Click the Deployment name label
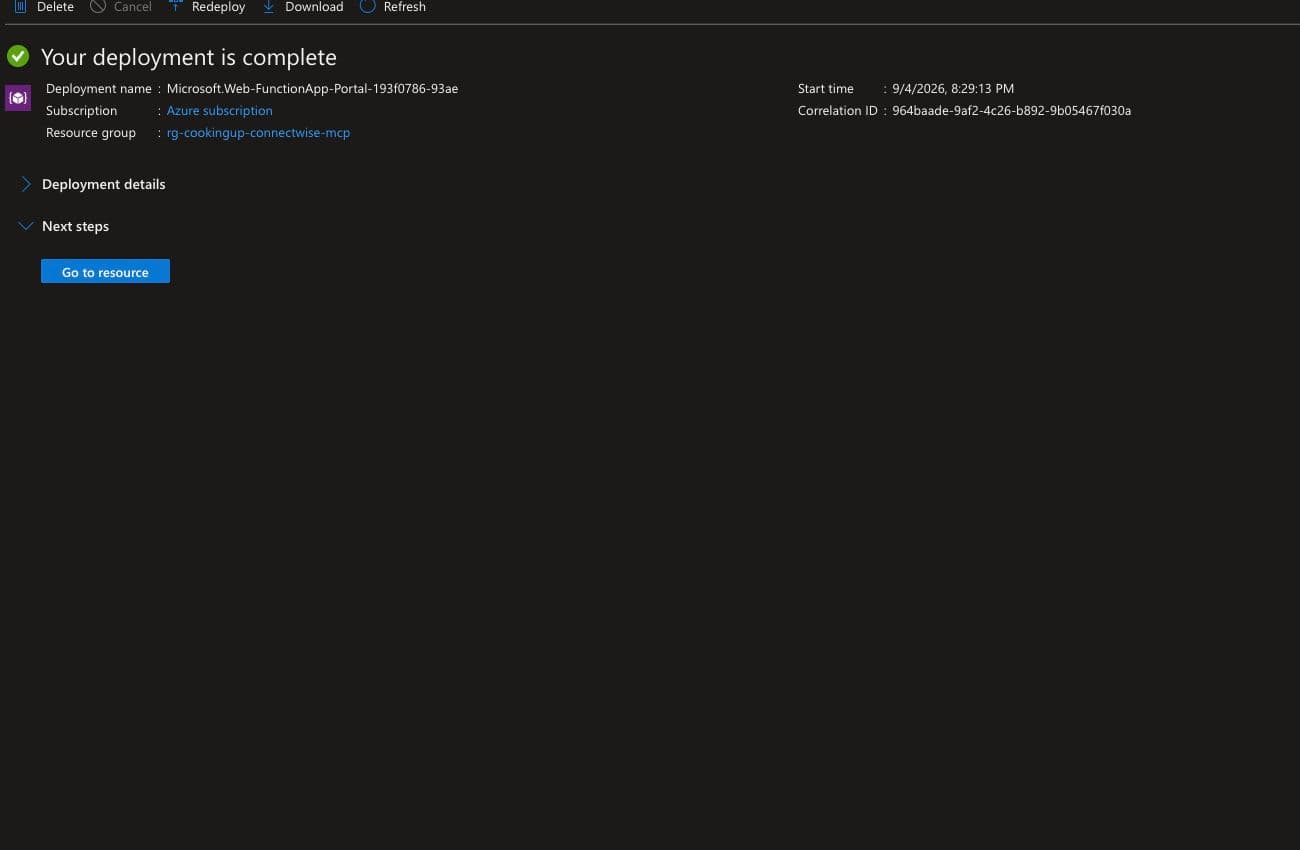The image size is (1300, 850). [x=99, y=89]
